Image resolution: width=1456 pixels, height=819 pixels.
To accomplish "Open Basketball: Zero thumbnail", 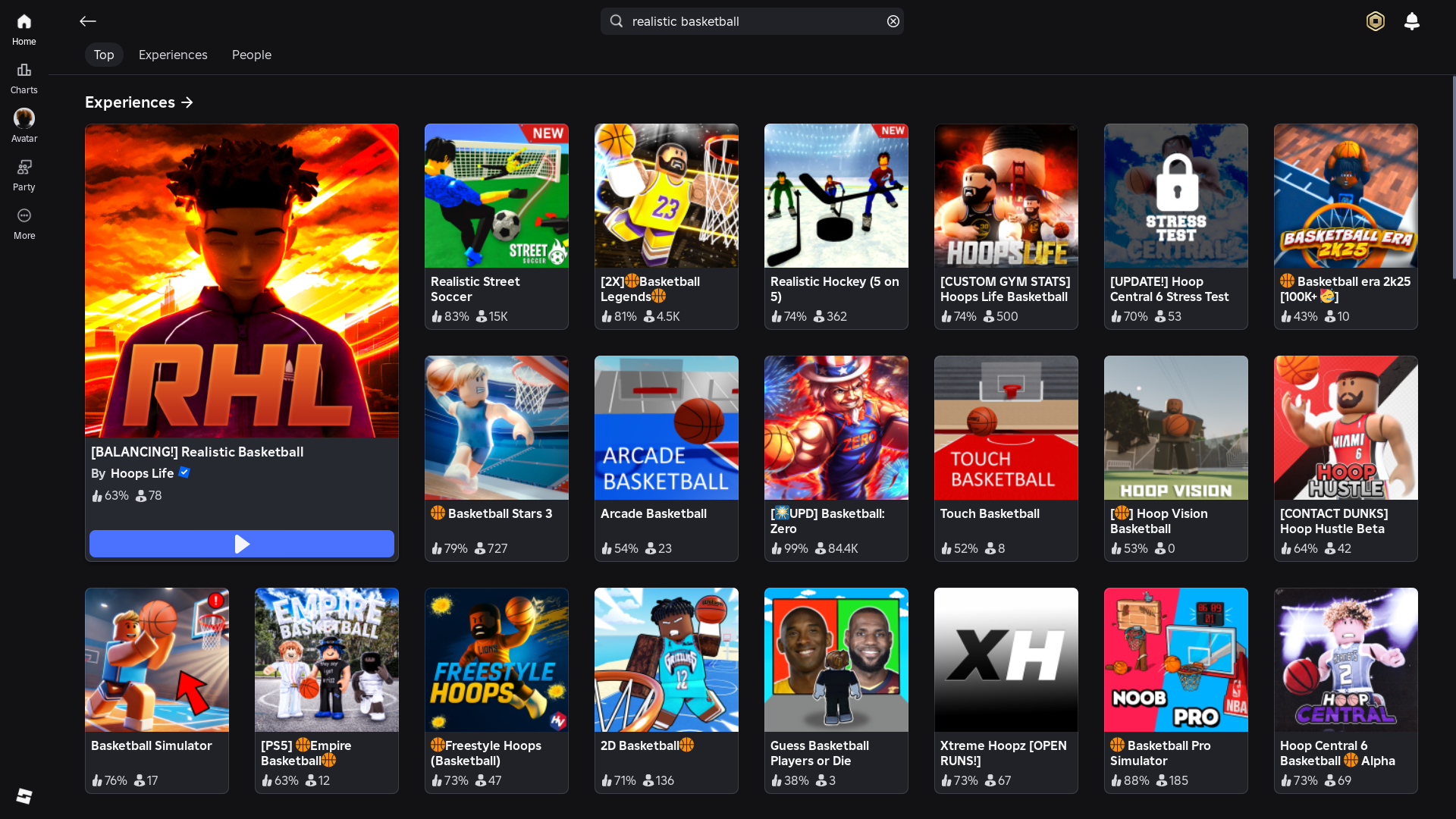I will (x=836, y=428).
